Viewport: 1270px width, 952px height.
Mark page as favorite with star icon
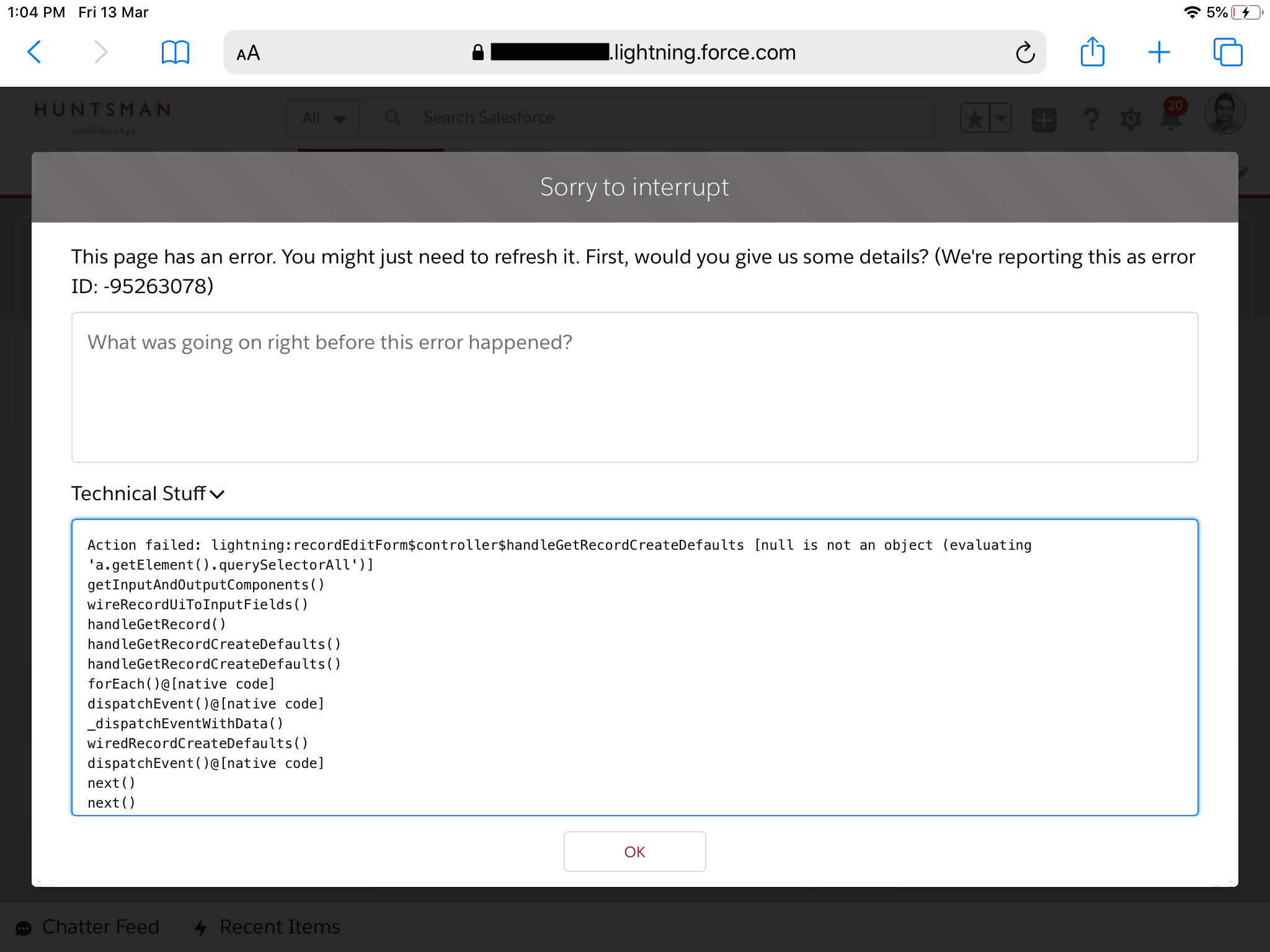click(x=975, y=117)
